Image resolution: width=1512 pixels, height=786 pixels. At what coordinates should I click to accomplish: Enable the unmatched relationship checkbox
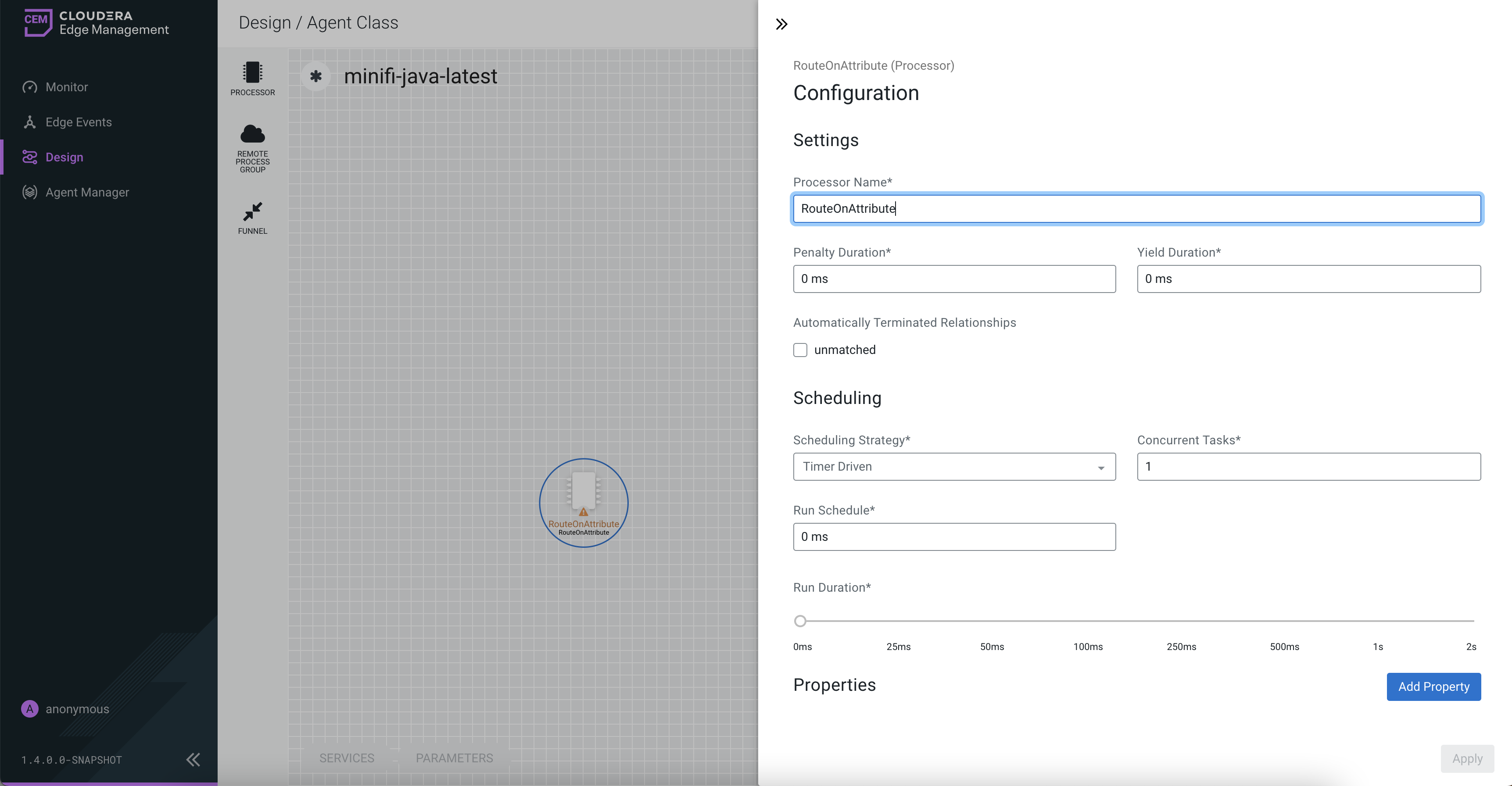[800, 350]
